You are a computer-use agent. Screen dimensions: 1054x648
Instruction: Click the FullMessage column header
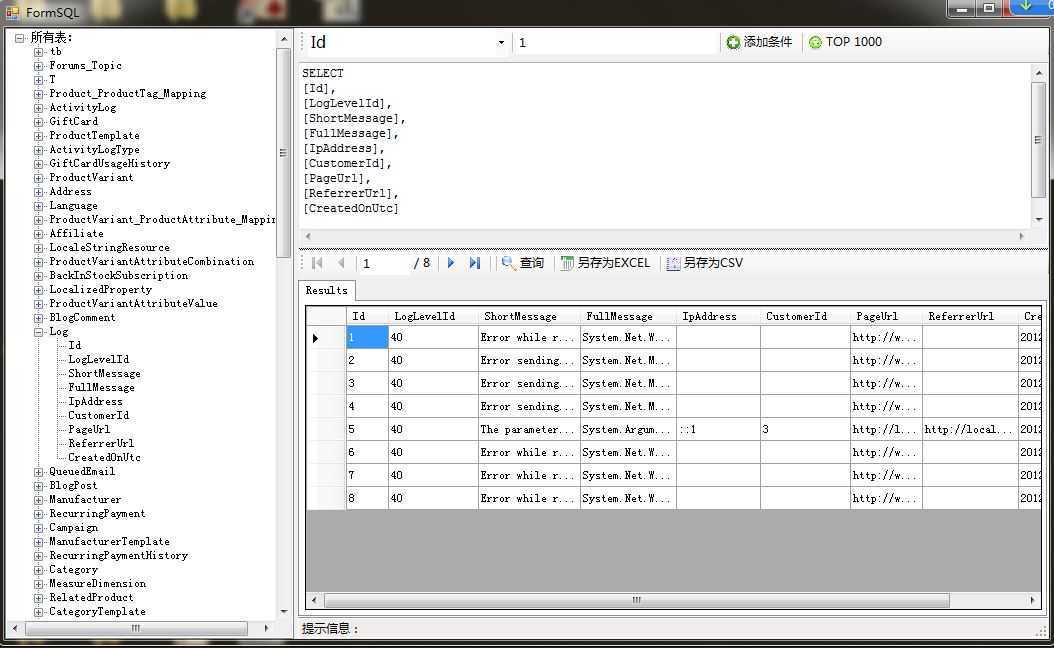(629, 316)
